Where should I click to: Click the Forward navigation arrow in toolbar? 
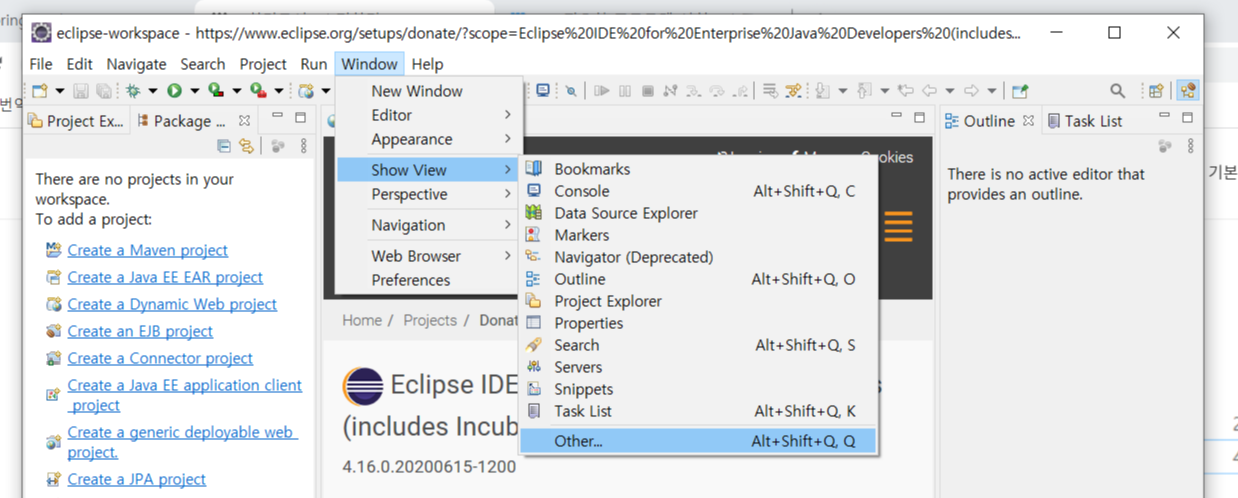pos(971,91)
